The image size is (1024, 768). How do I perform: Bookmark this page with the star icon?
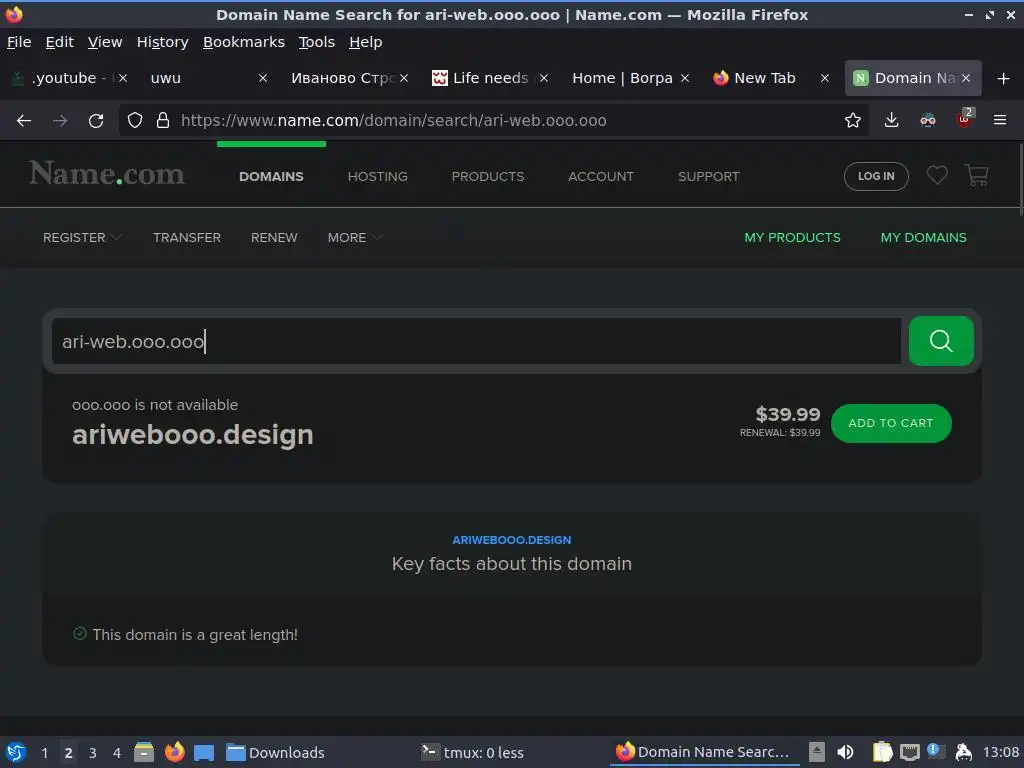(852, 120)
